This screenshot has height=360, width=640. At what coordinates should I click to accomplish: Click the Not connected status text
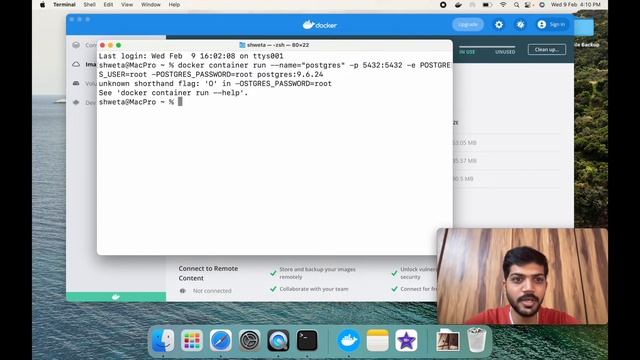pyautogui.click(x=212, y=291)
